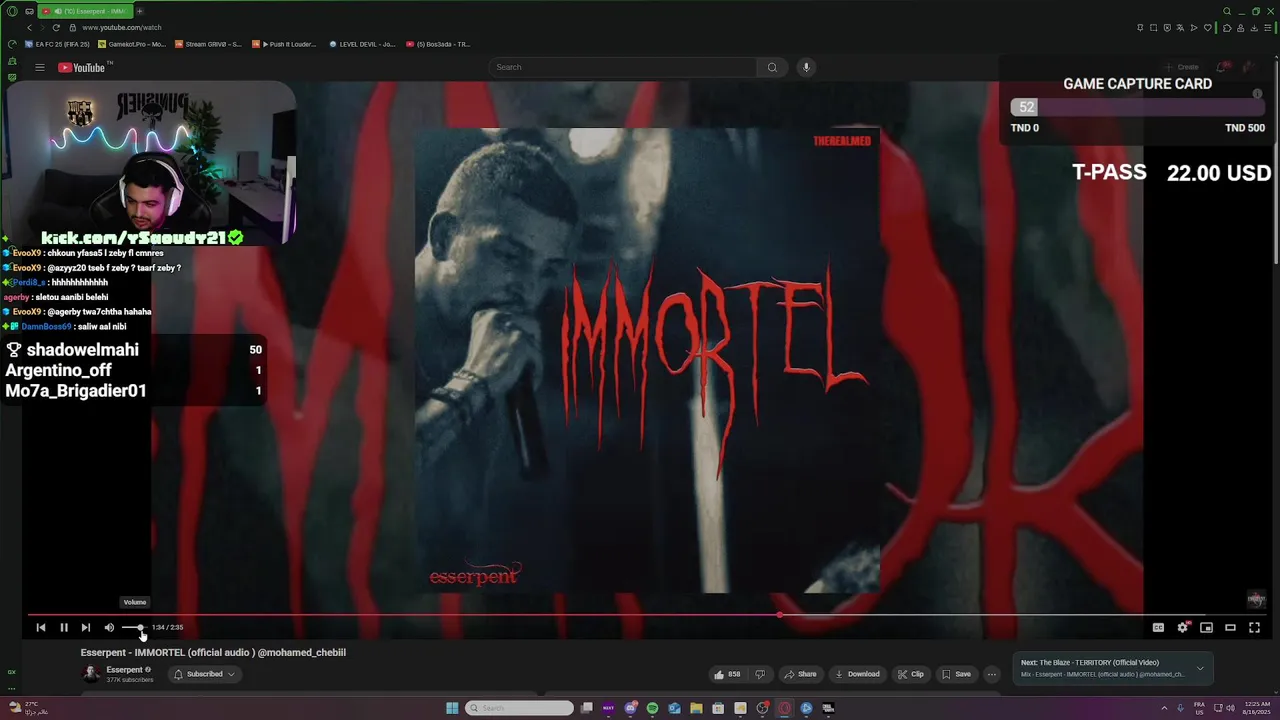The height and width of the screenshot is (720, 1280).
Task: Open the Gamekot.Pro bookmark
Action: pos(132,44)
